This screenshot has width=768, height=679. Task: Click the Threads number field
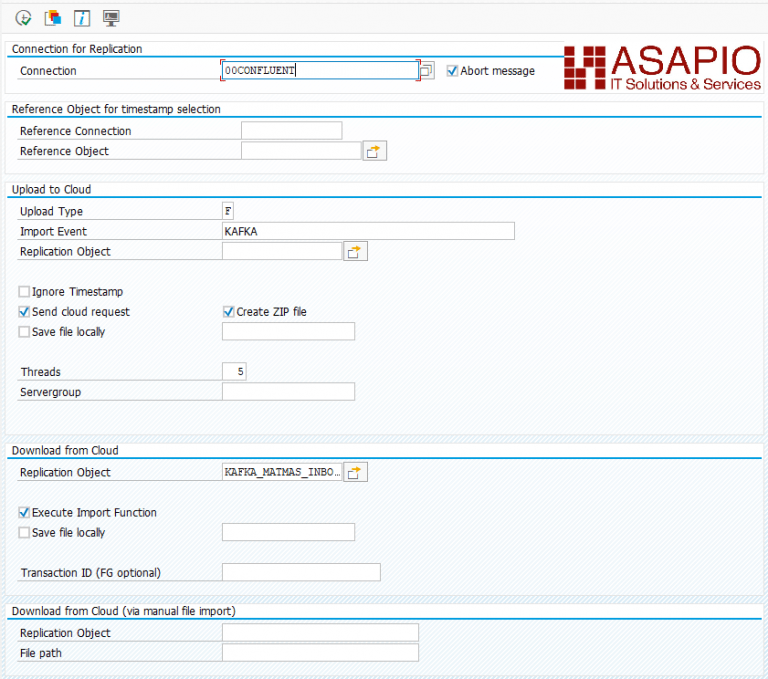(x=234, y=372)
